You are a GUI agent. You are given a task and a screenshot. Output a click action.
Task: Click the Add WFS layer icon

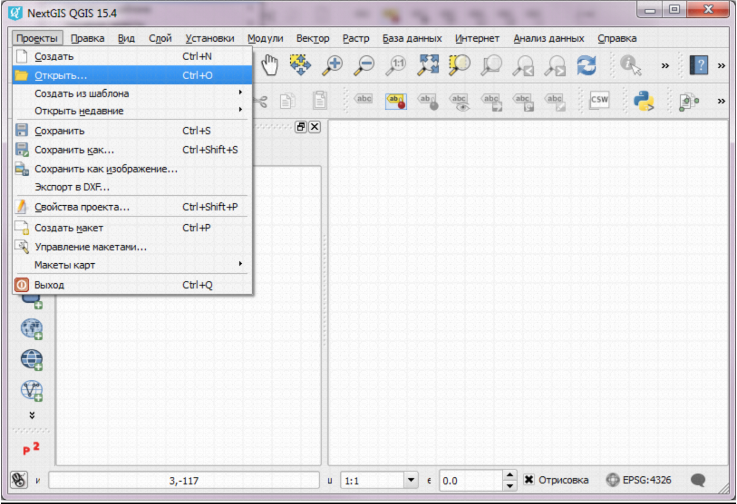click(x=32, y=391)
